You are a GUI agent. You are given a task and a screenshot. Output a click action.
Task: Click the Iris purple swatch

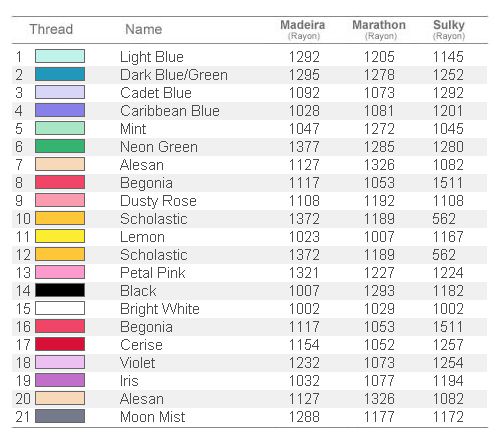pyautogui.click(x=60, y=380)
